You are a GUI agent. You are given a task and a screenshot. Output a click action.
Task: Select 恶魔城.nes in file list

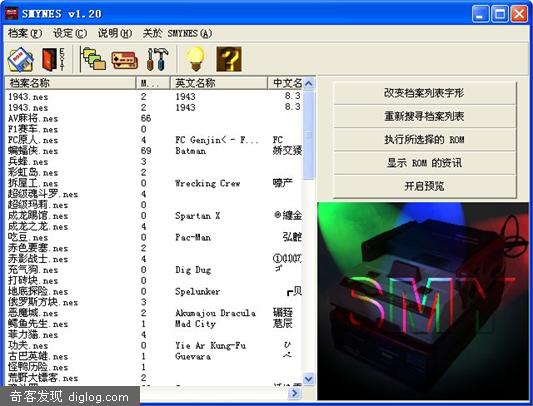[x=33, y=313]
